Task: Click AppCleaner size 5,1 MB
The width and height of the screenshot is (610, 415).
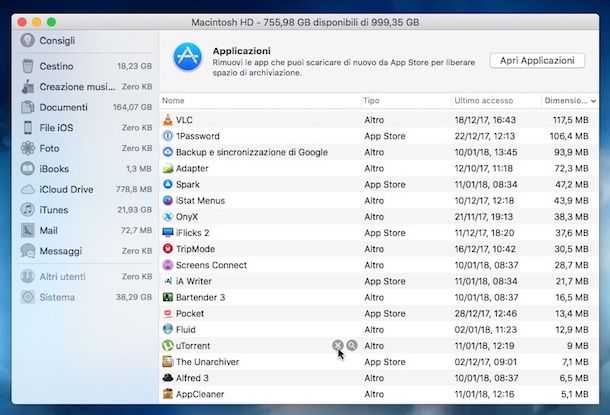Action: (575, 394)
